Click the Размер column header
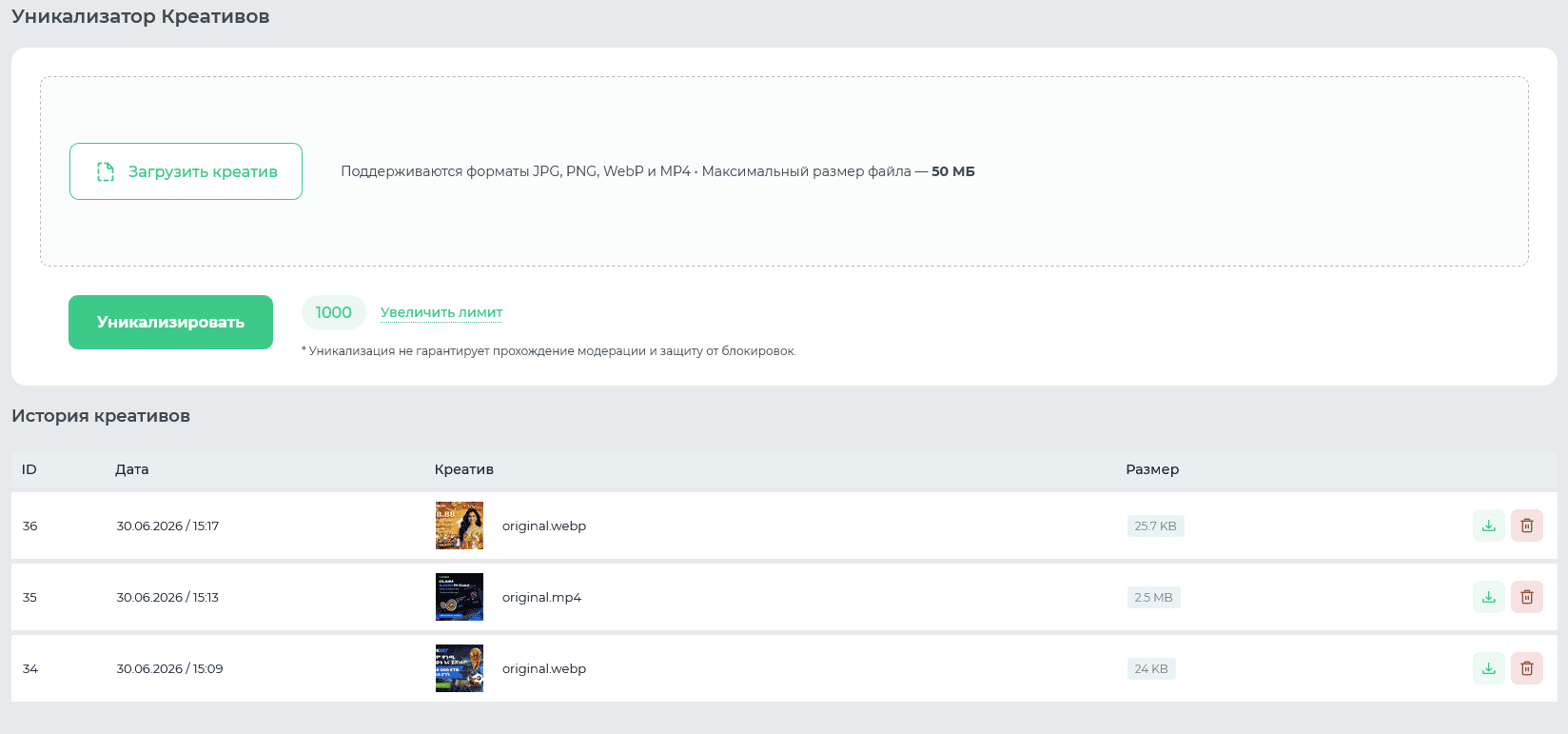This screenshot has height=734, width=1568. tap(1152, 469)
